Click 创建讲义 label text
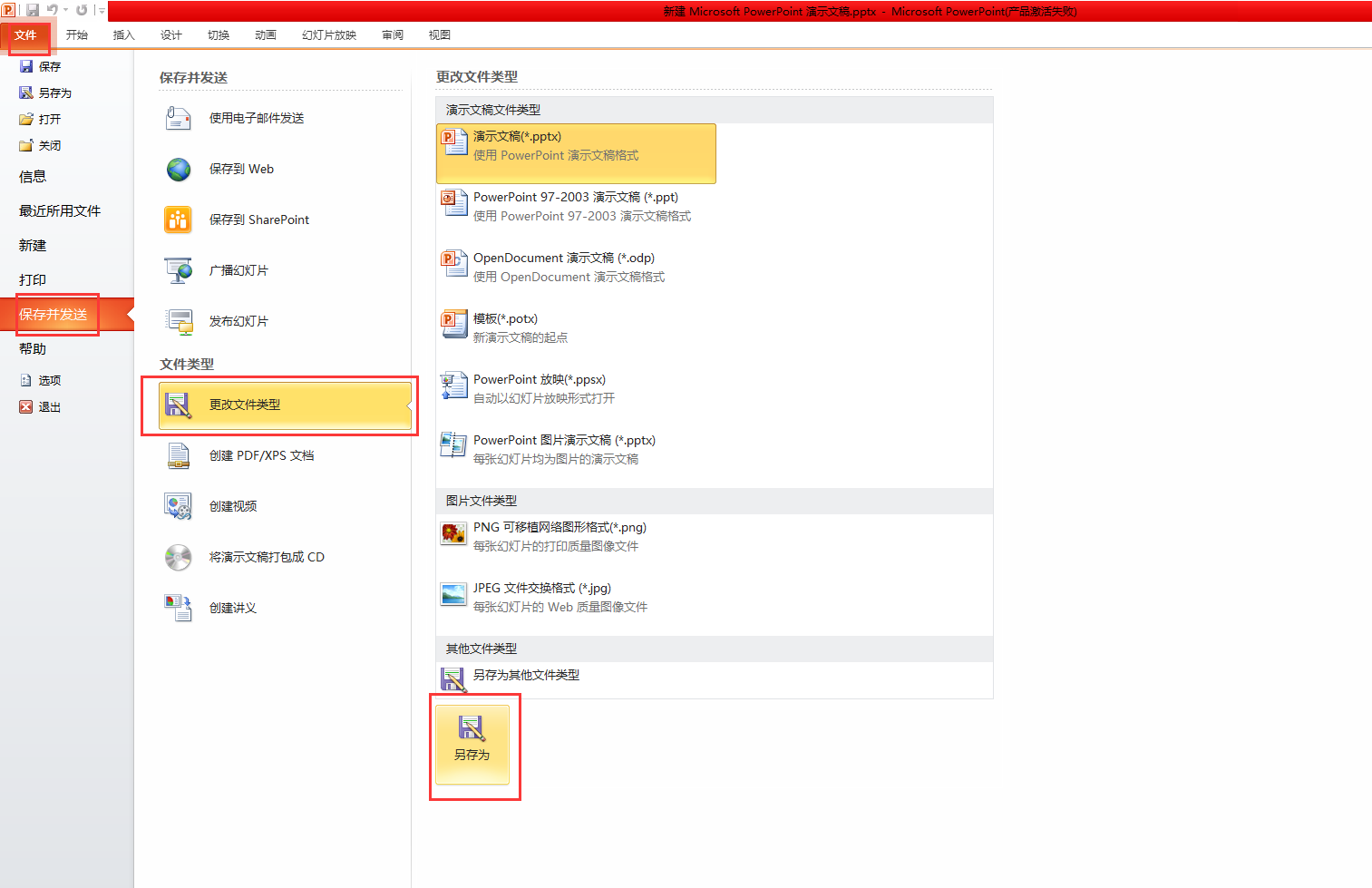1372x888 pixels. coord(233,608)
